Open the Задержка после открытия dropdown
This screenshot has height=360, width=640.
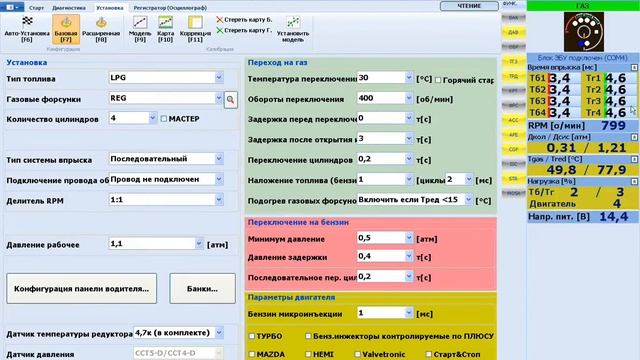point(409,139)
